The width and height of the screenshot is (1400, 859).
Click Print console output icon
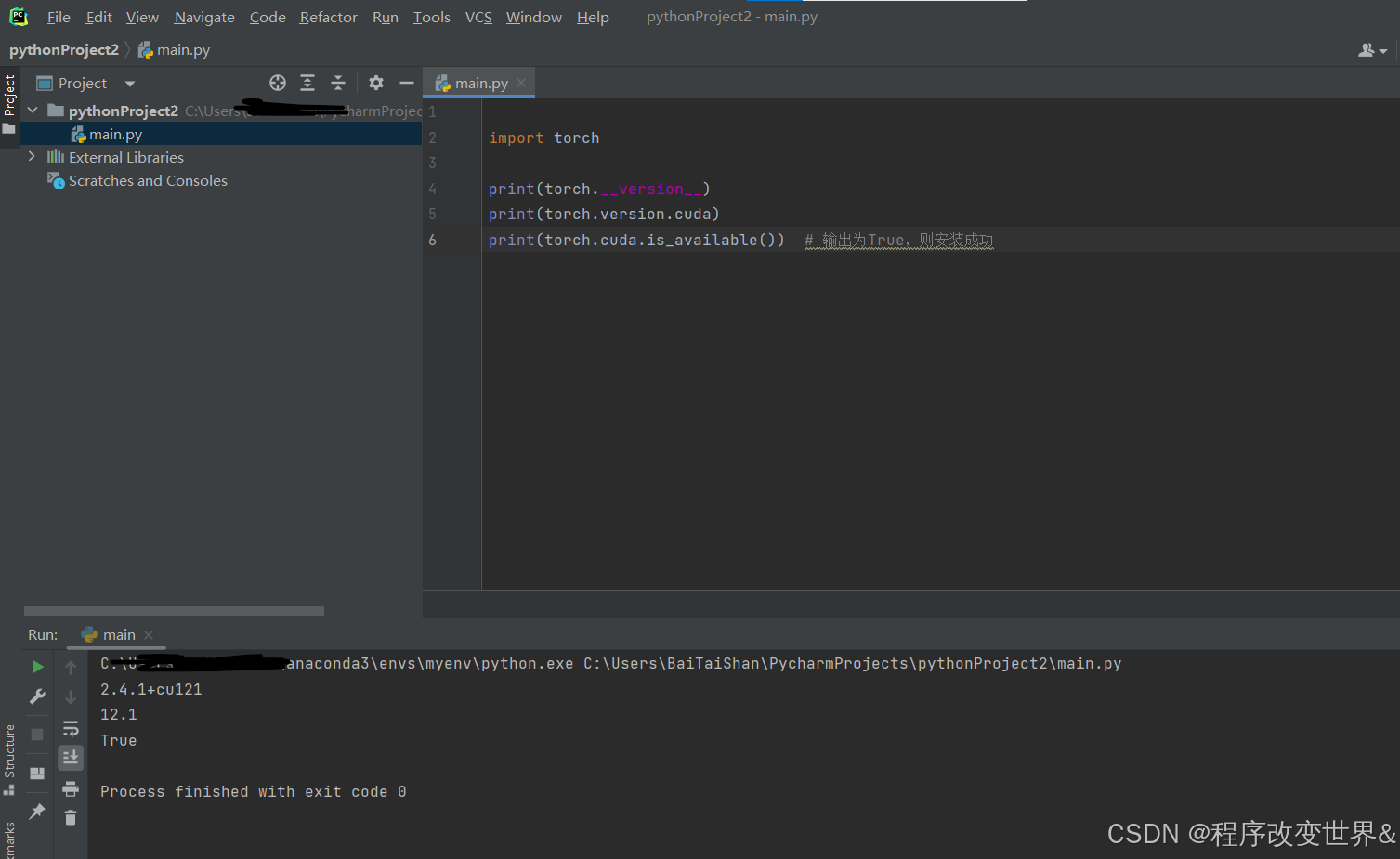[71, 789]
